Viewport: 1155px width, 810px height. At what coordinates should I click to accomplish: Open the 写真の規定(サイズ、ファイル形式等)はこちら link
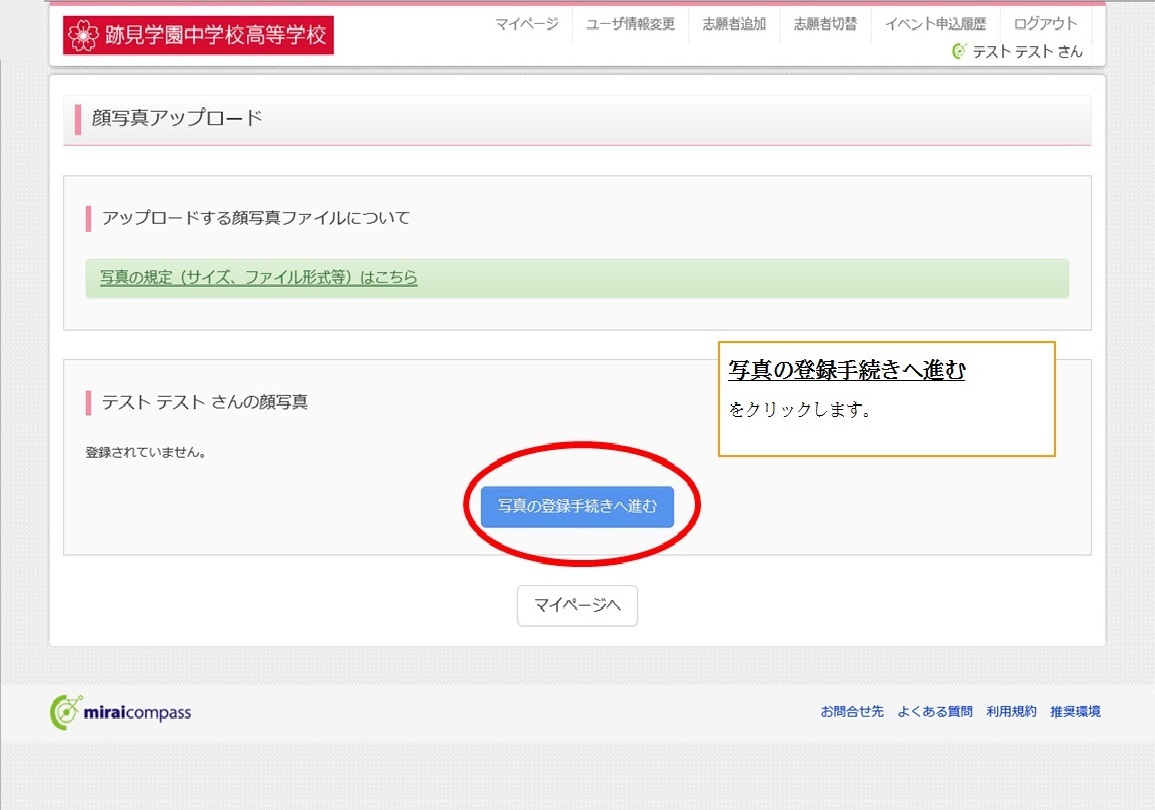pyautogui.click(x=258, y=277)
